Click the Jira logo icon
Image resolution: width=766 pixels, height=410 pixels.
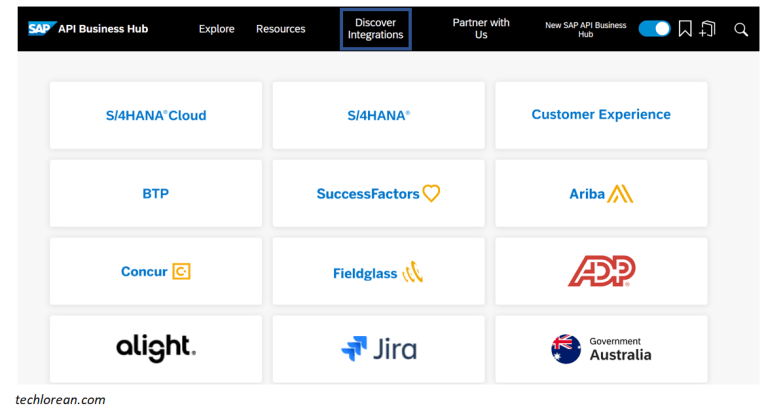point(354,348)
